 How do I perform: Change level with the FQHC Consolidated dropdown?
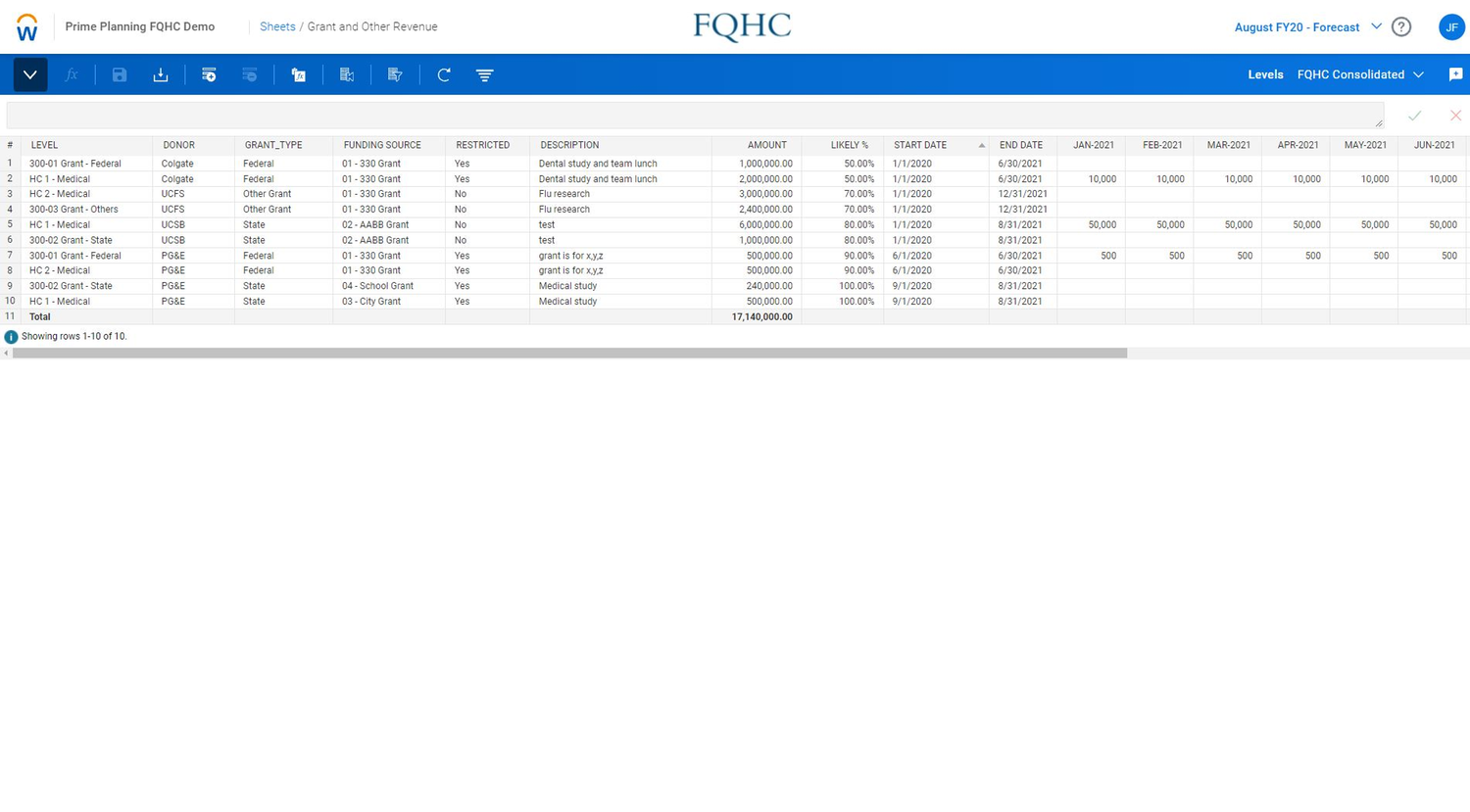point(1360,74)
